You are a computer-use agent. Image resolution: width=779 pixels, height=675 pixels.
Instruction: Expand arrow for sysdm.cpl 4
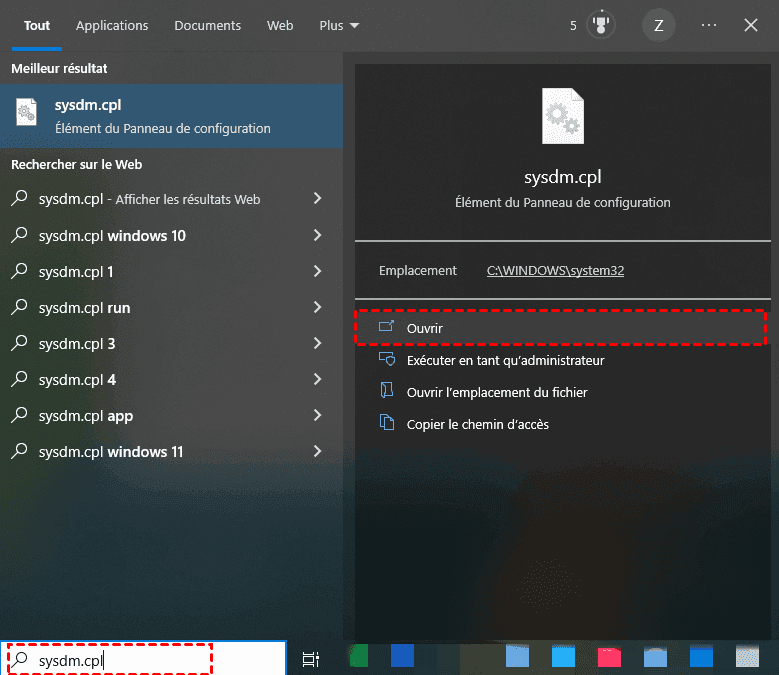(317, 379)
